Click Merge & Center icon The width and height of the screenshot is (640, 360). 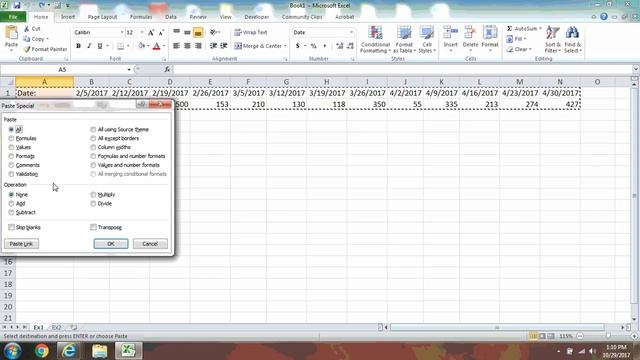(x=238, y=46)
